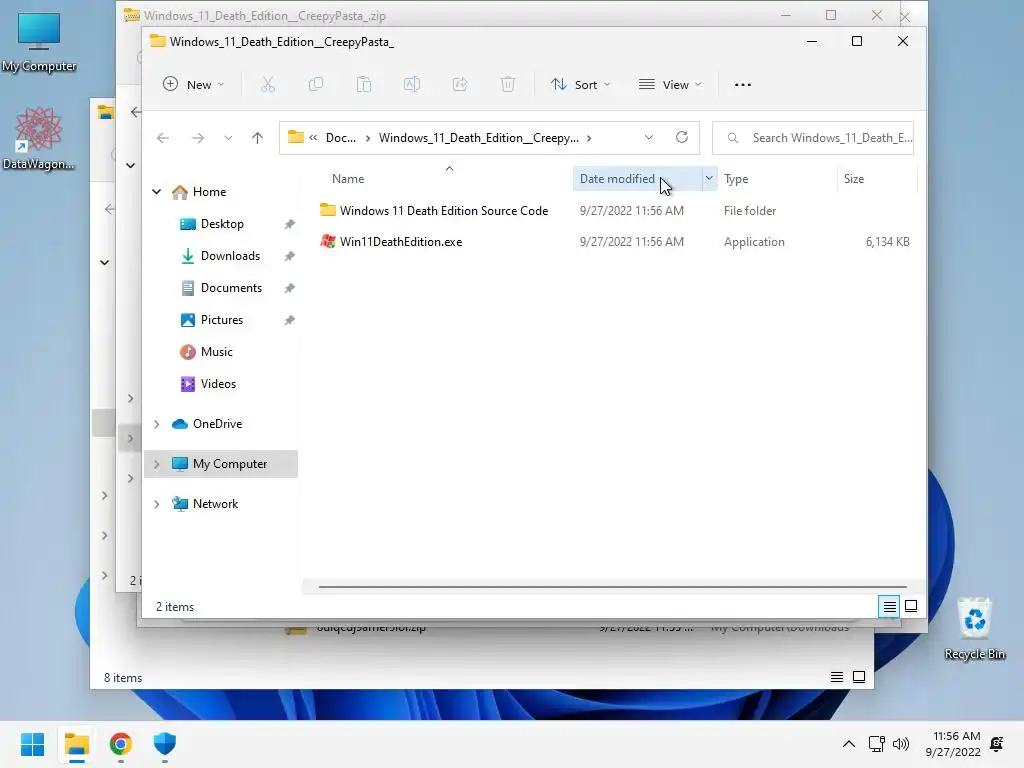Go back with the left arrow
Image resolution: width=1024 pixels, height=768 pixels.
(163, 138)
